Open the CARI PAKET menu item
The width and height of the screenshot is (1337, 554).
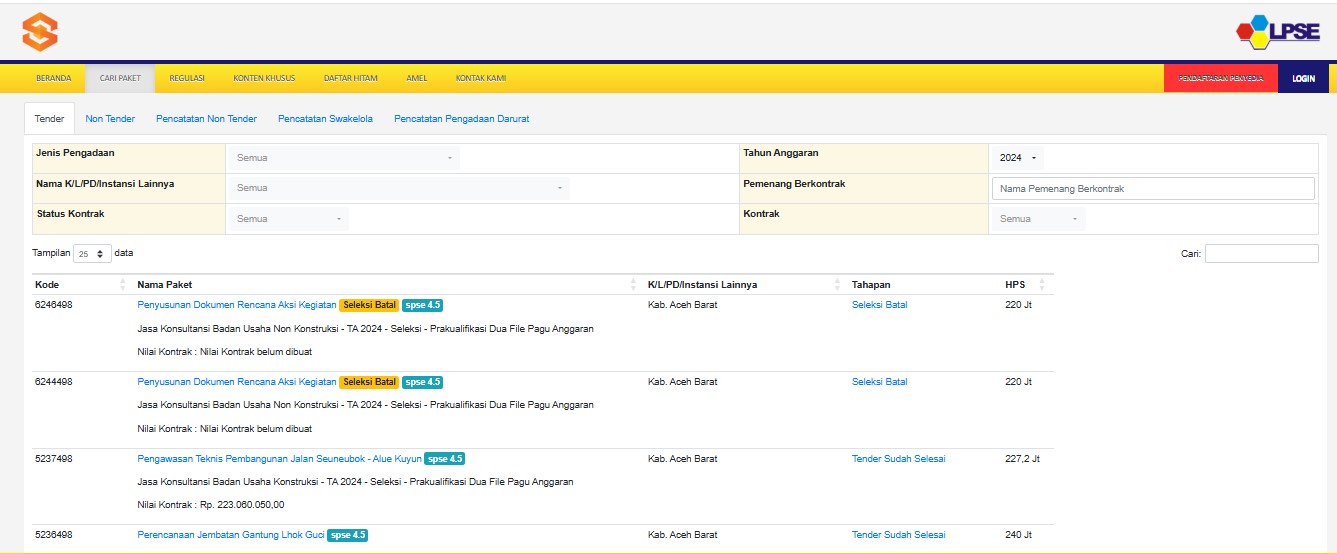click(x=120, y=78)
